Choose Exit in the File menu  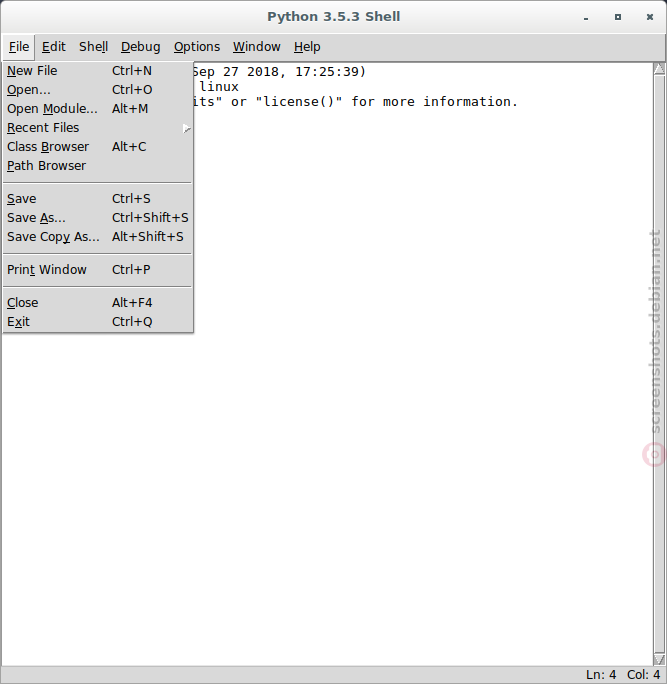pyautogui.click(x=98, y=322)
